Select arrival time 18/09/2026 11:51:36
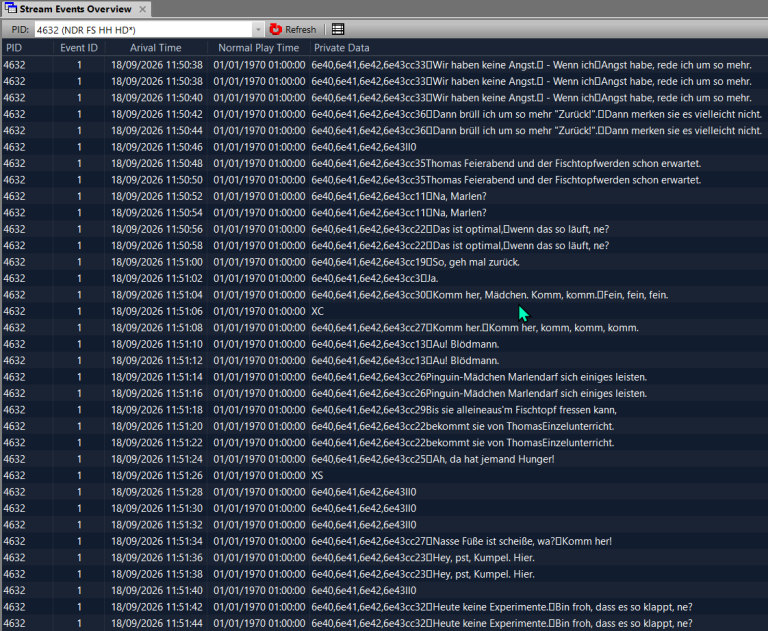The height and width of the screenshot is (631, 768). click(157, 558)
